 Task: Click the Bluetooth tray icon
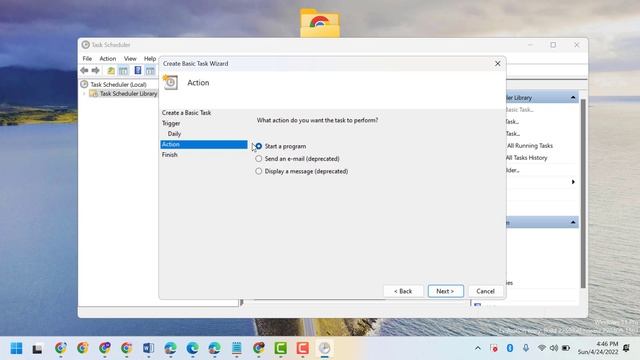click(x=510, y=348)
